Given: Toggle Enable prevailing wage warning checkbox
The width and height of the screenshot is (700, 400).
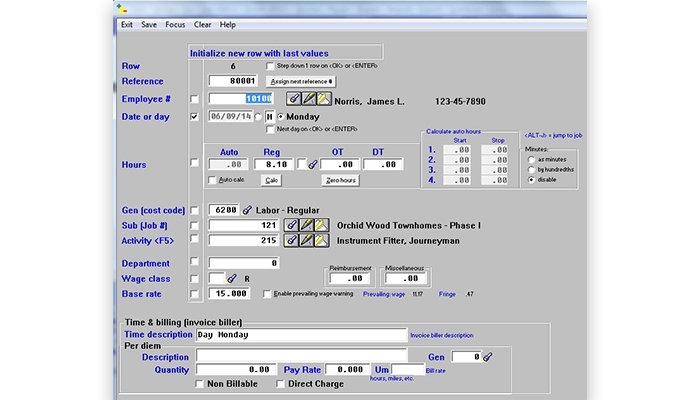Looking at the screenshot, I should coord(269,294).
